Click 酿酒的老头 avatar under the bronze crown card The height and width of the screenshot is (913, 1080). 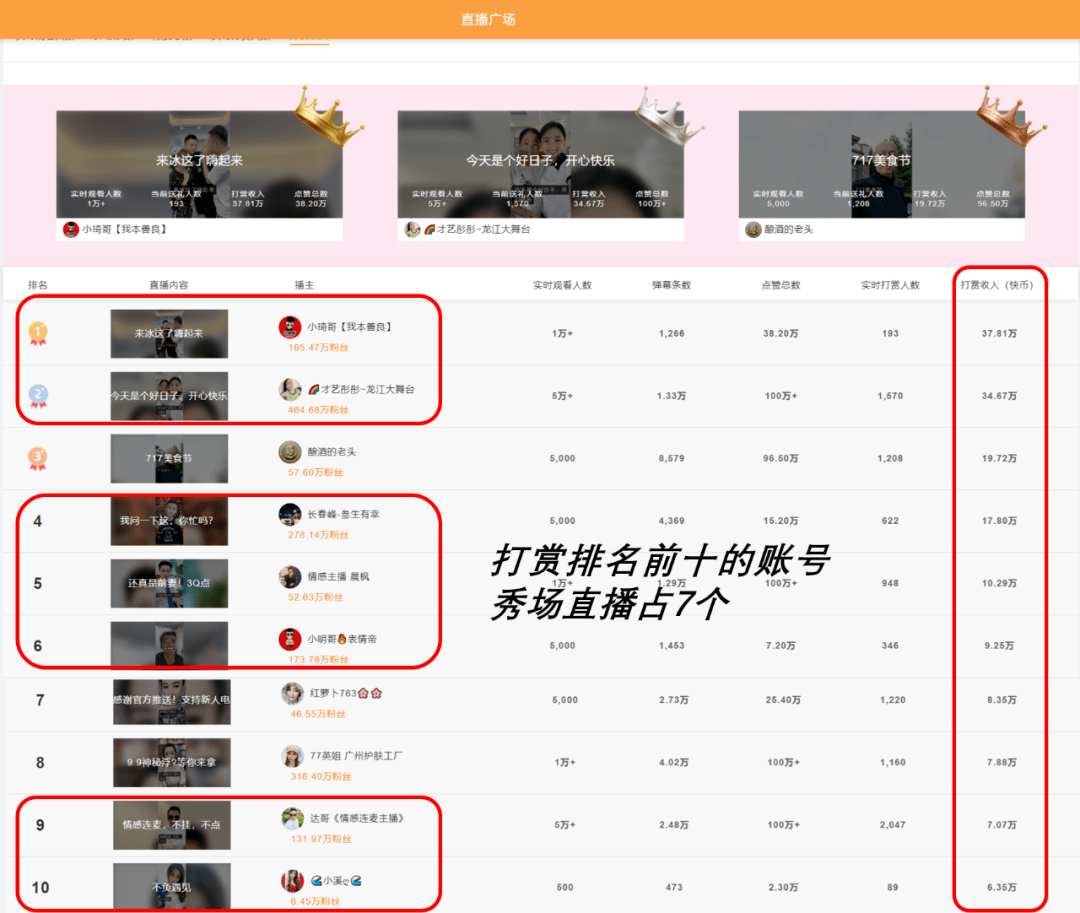pyautogui.click(x=753, y=229)
